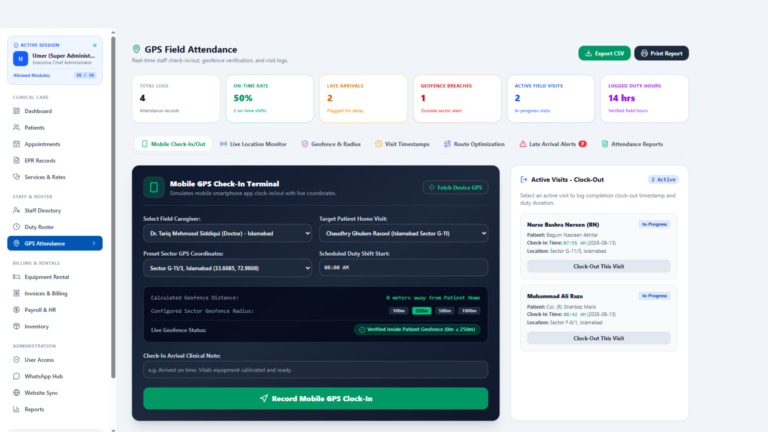Click the On-Time Rate stat card
Viewport: 768px width, 432px height.
click(x=269, y=98)
